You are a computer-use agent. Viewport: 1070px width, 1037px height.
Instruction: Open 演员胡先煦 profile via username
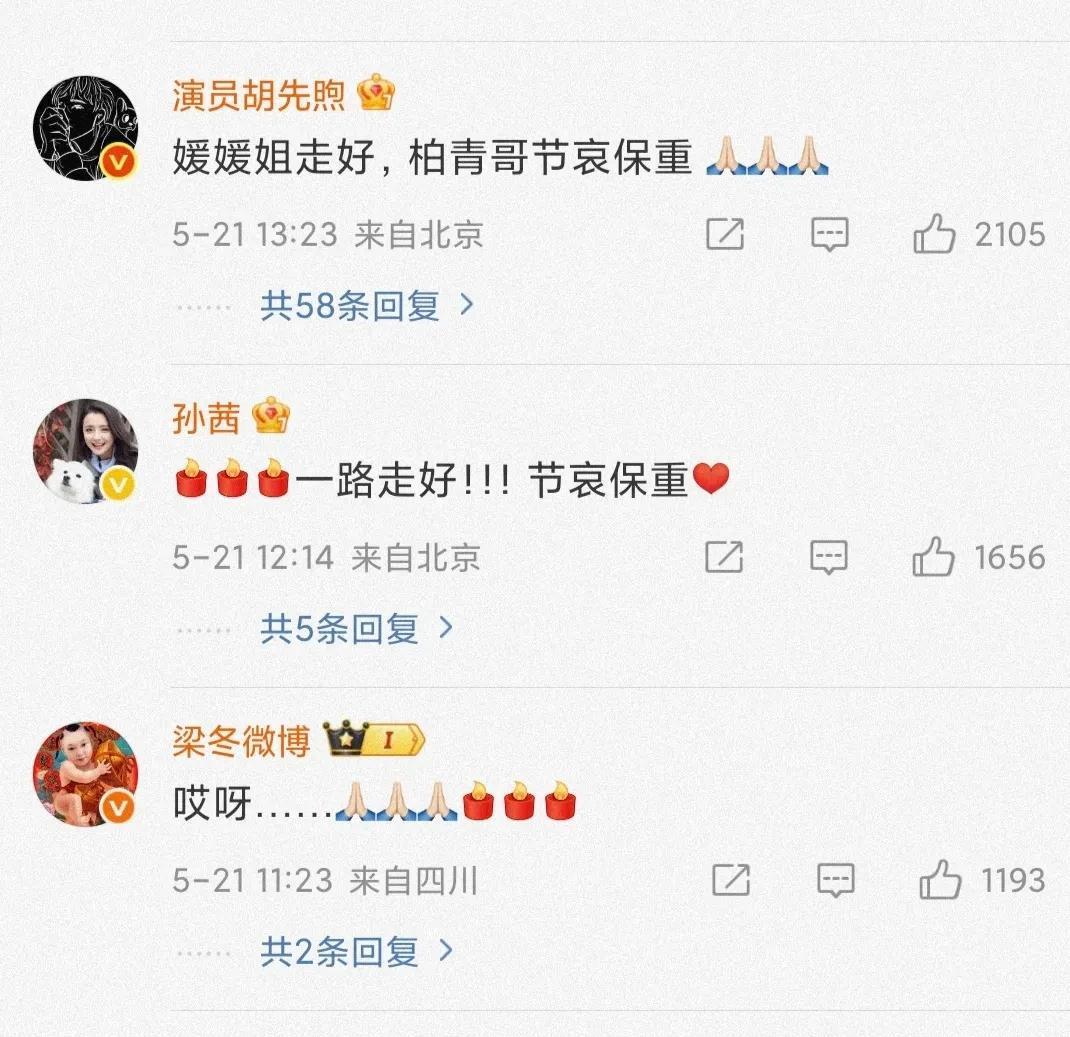[259, 94]
